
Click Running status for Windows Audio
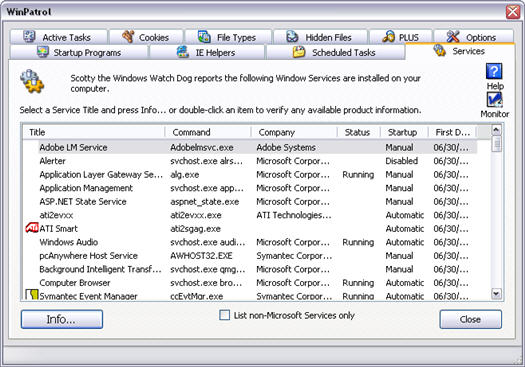(358, 242)
